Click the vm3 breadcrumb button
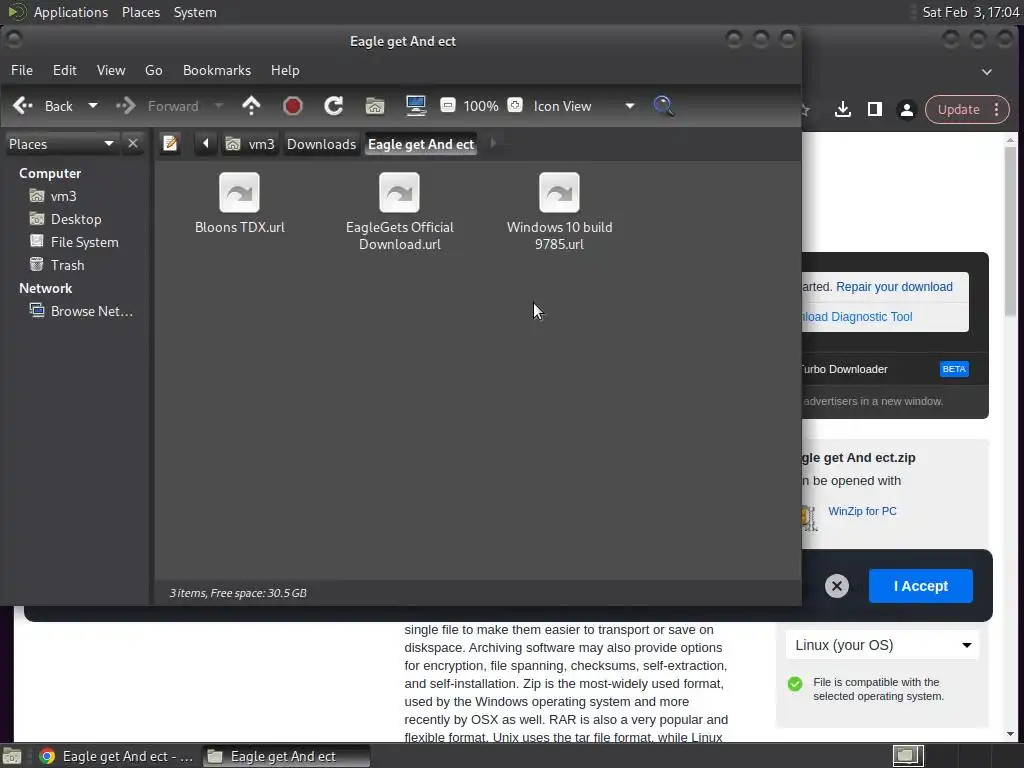Screen dimensions: 1024x768 tap(250, 144)
